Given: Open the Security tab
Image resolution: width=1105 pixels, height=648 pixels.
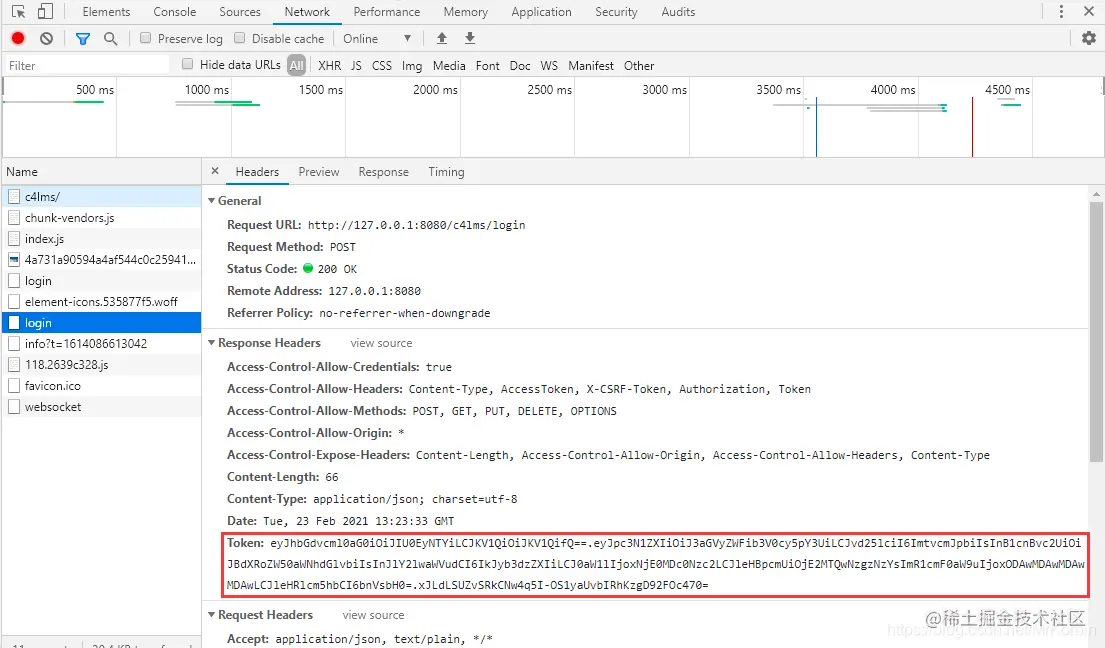Looking at the screenshot, I should pyautogui.click(x=616, y=12).
